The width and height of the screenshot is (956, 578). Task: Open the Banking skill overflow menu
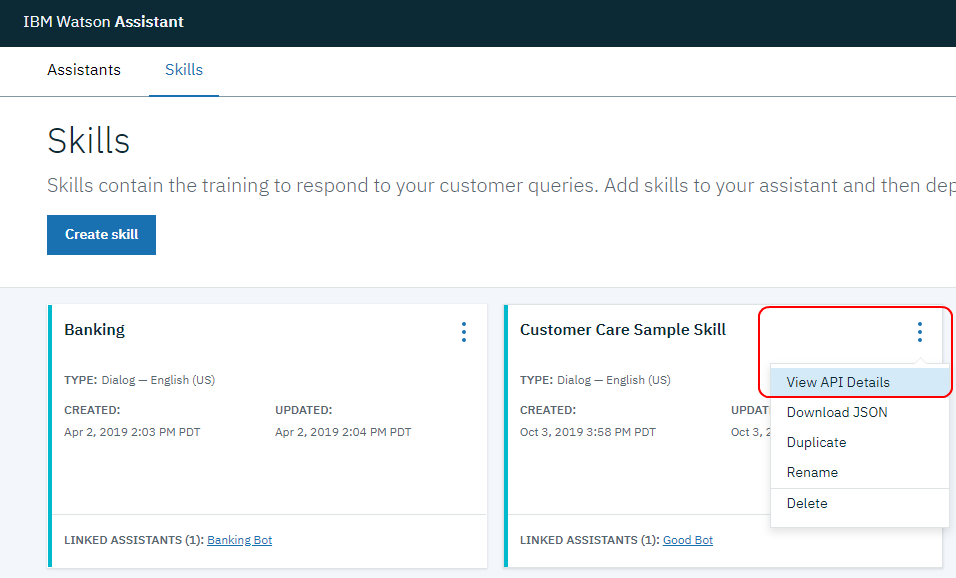pyautogui.click(x=464, y=332)
